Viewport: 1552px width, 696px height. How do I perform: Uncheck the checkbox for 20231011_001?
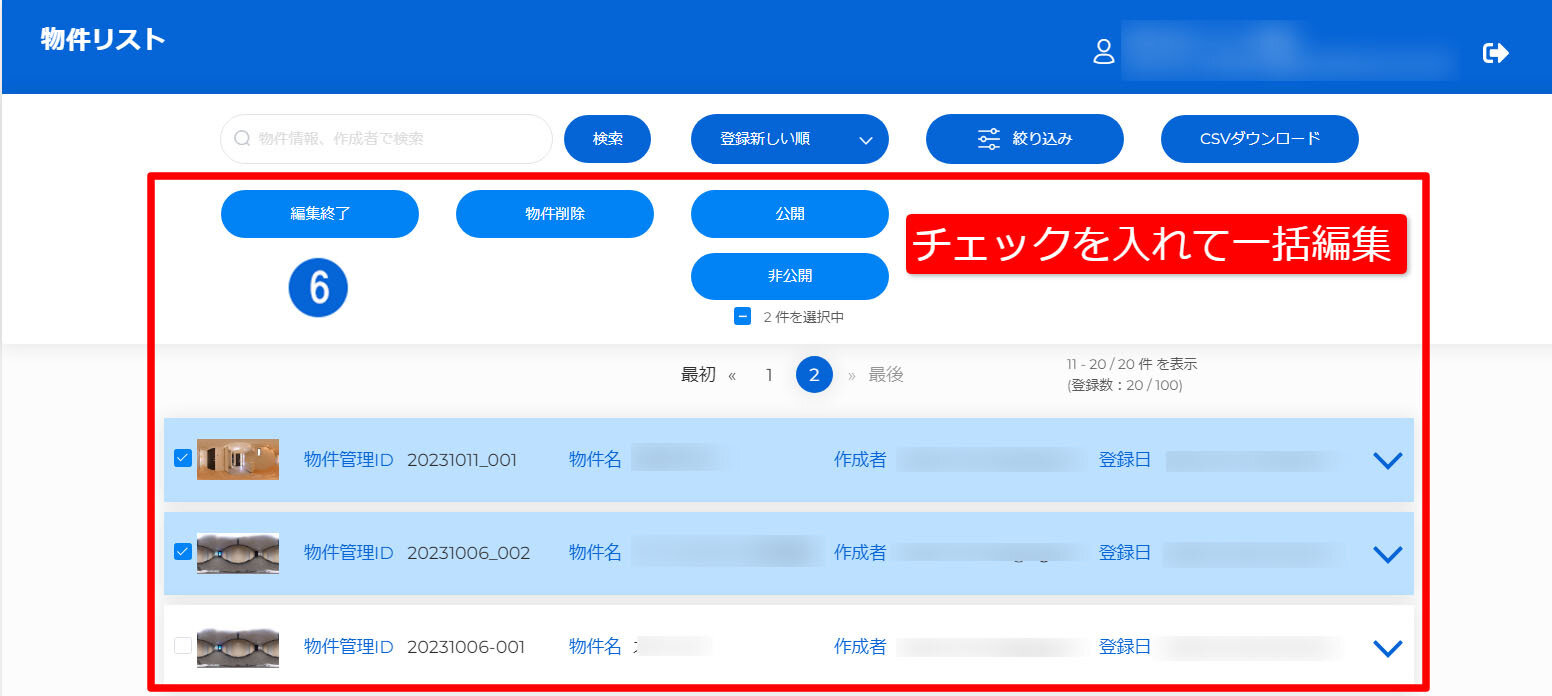(183, 458)
